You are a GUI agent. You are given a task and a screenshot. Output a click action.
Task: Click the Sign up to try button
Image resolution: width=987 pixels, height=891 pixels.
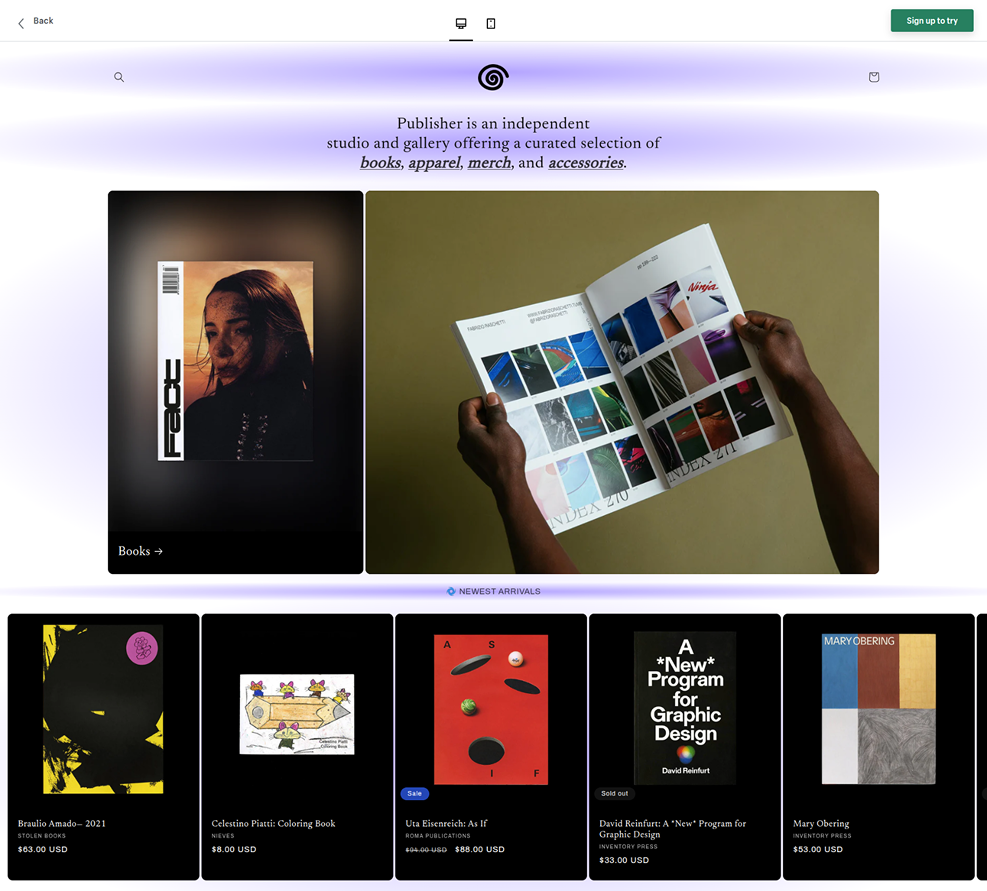coord(931,20)
